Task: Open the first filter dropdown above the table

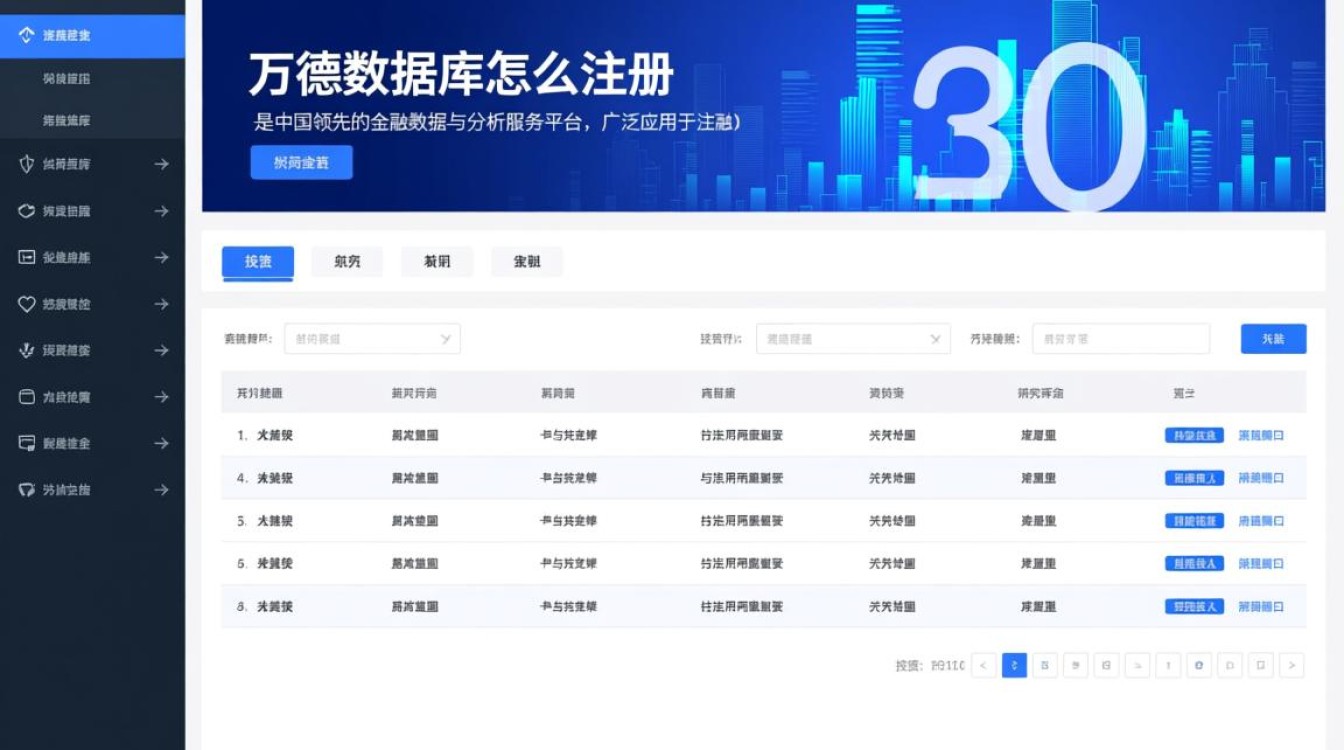Action: (x=371, y=339)
